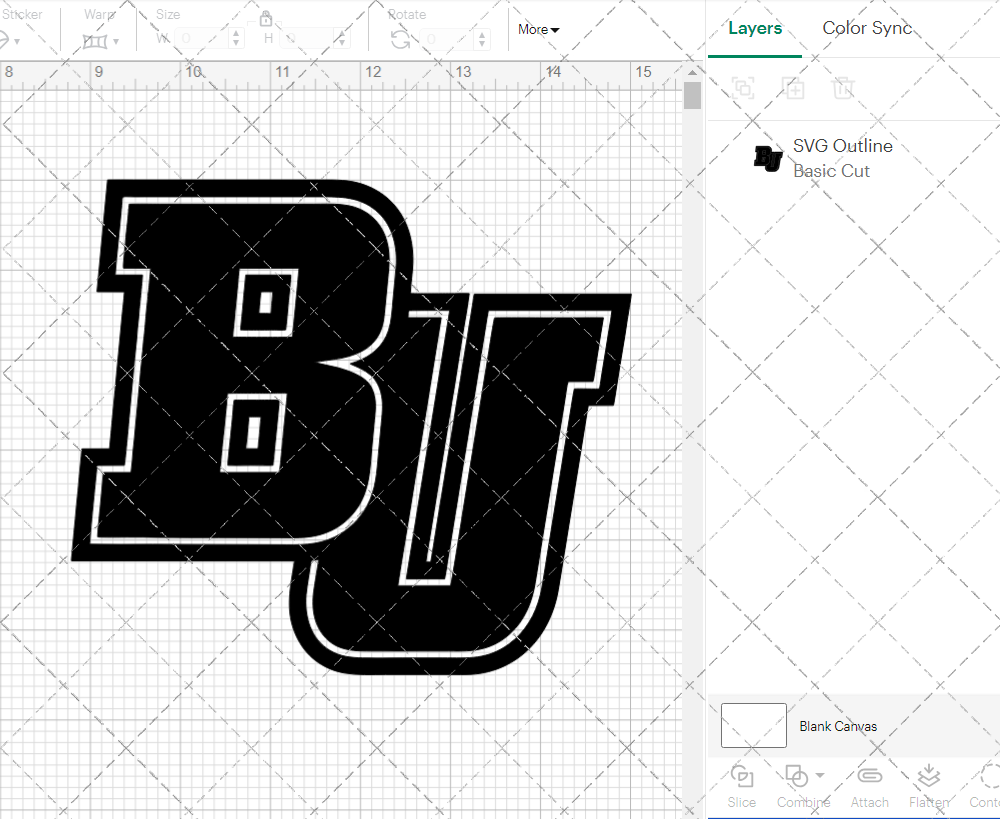Open the More dropdown

(x=537, y=29)
